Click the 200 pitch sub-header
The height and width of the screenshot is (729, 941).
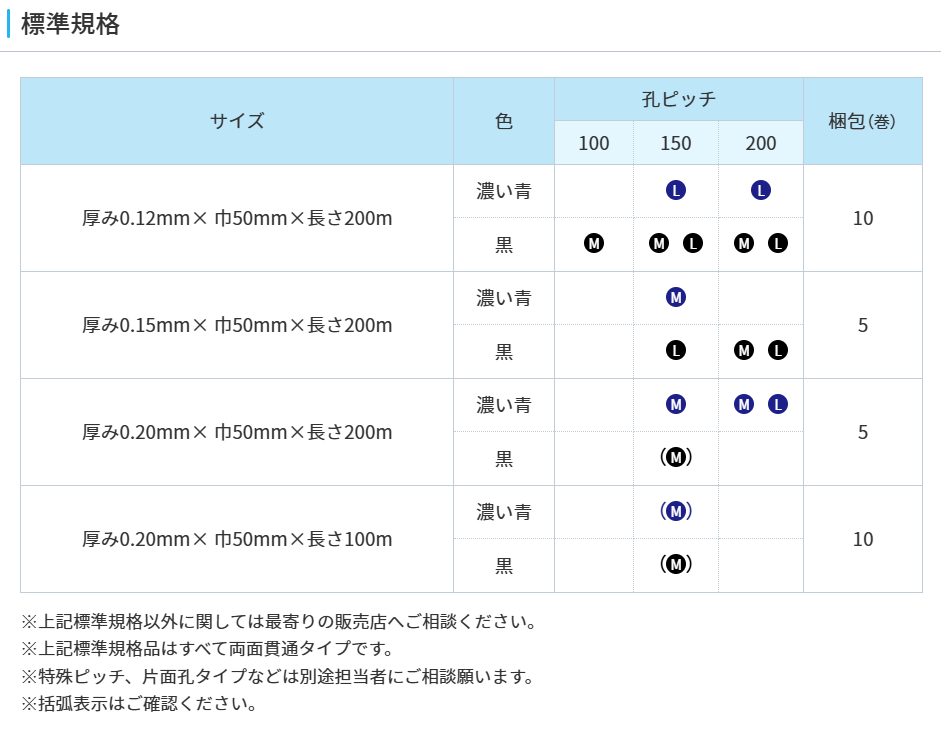click(761, 143)
